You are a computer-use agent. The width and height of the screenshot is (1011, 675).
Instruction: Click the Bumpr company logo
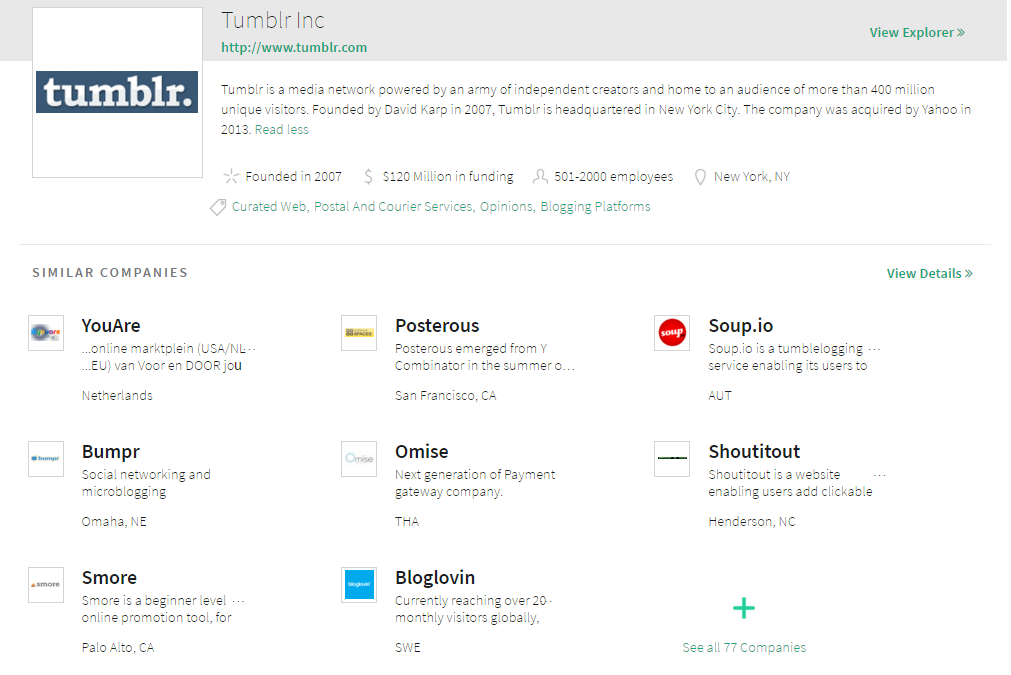pyautogui.click(x=46, y=458)
